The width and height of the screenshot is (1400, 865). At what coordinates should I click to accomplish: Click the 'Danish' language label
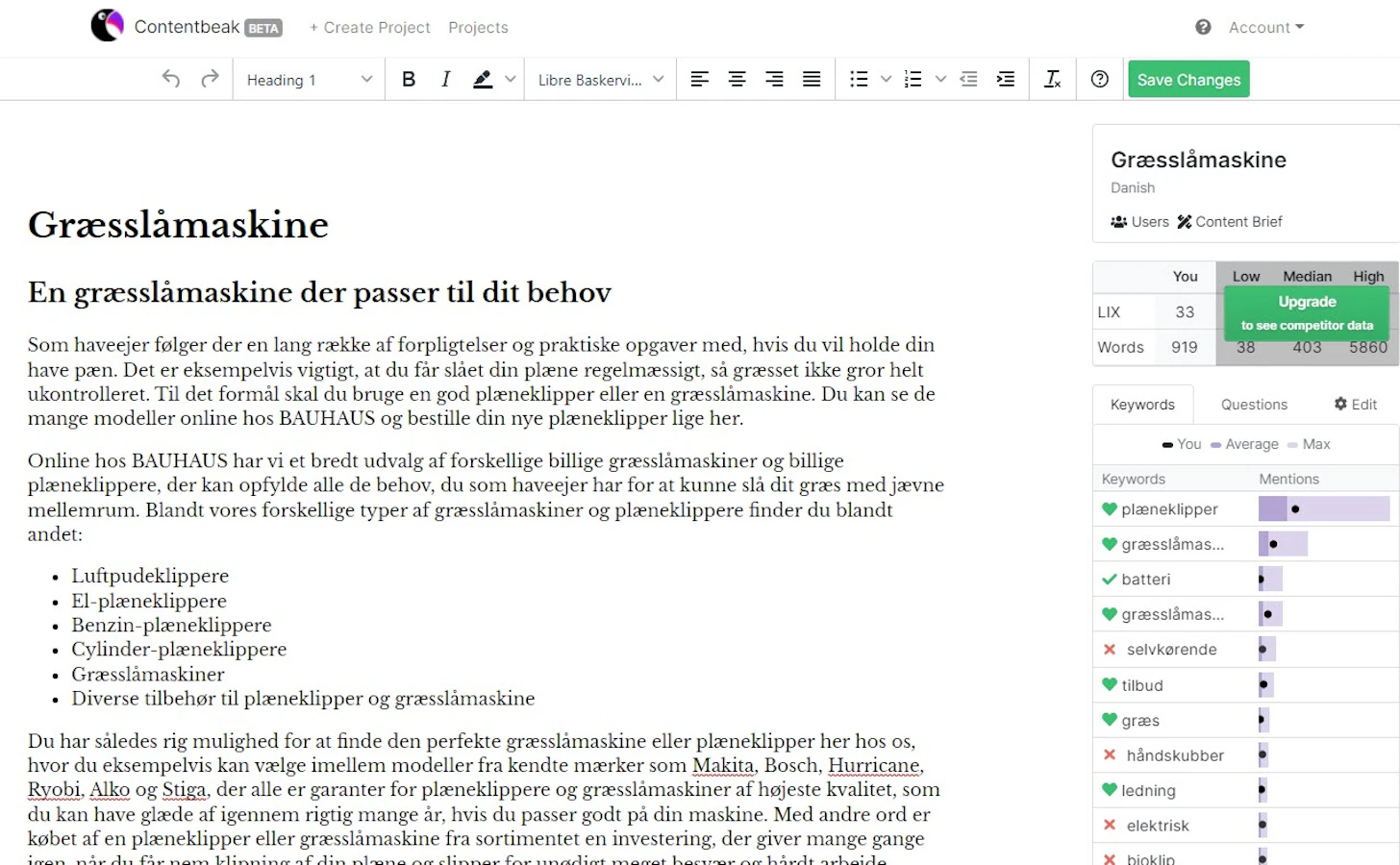[1133, 188]
